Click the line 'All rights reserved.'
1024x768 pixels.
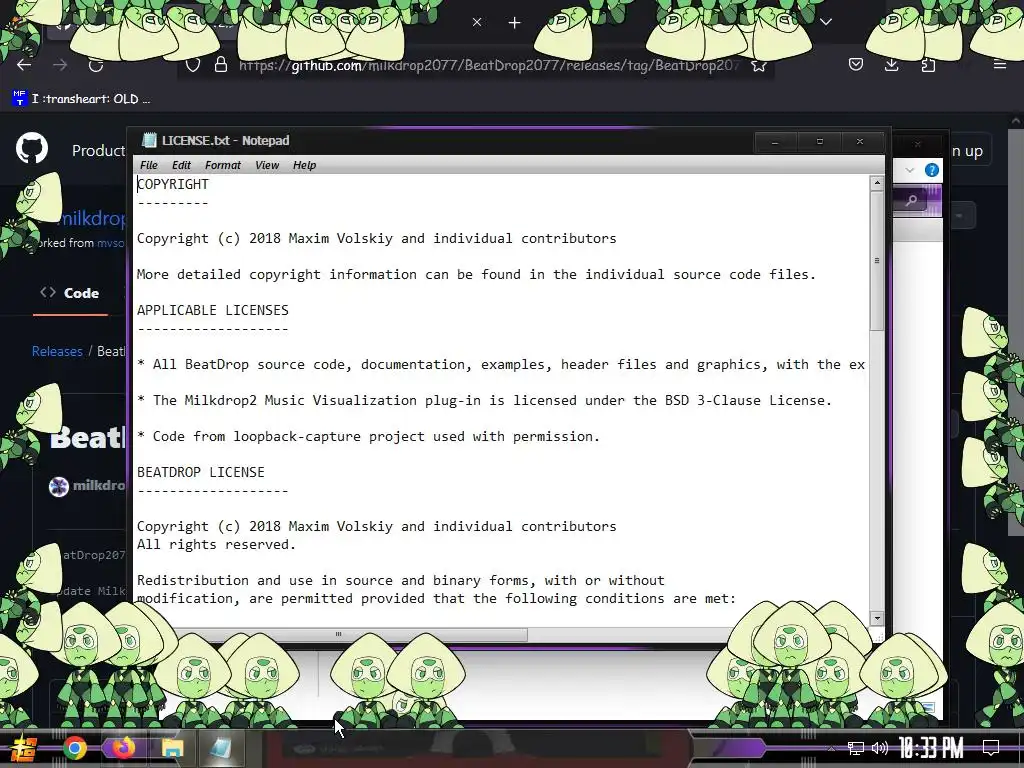point(217,545)
